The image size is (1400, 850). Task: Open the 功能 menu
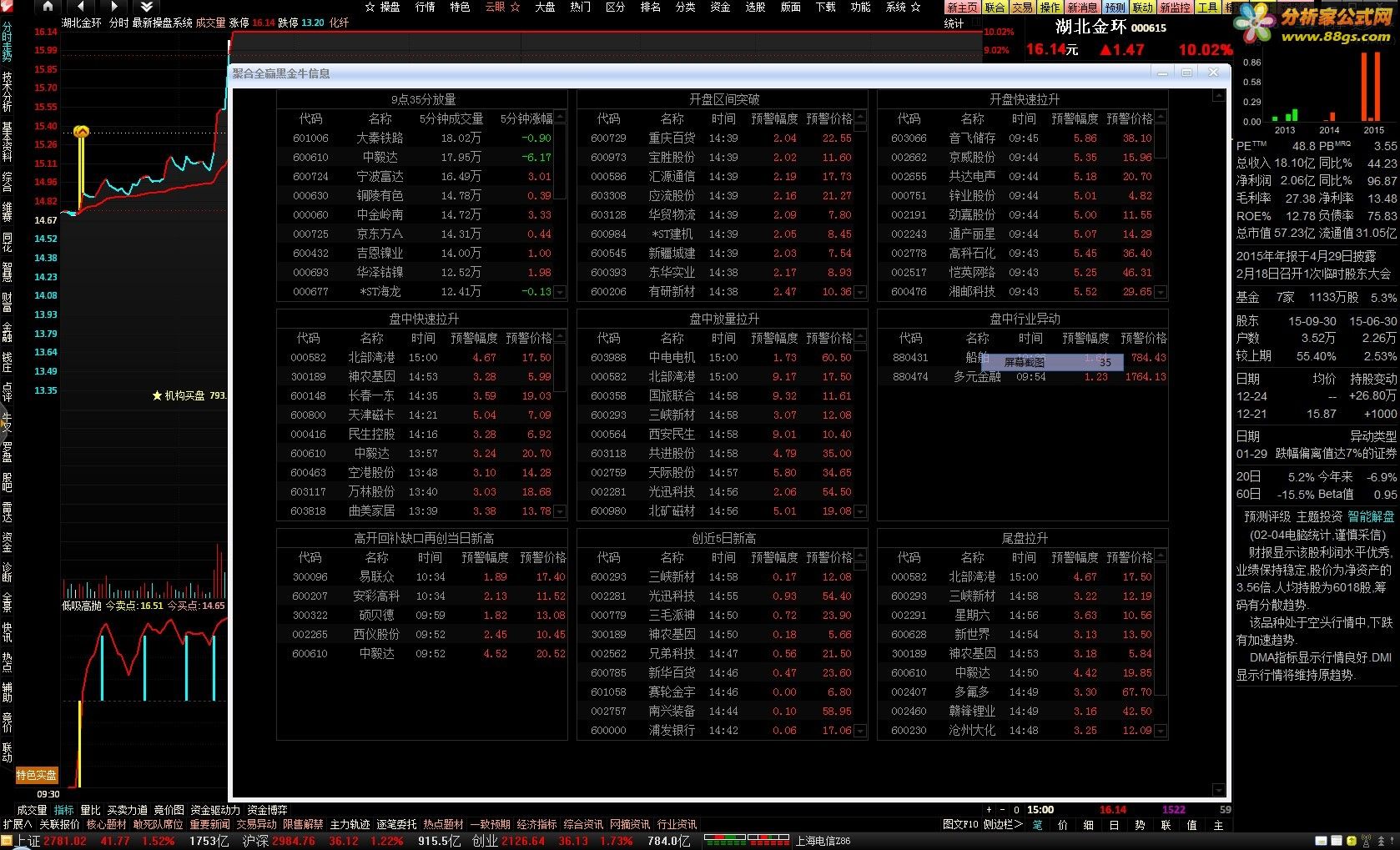pyautogui.click(x=860, y=7)
